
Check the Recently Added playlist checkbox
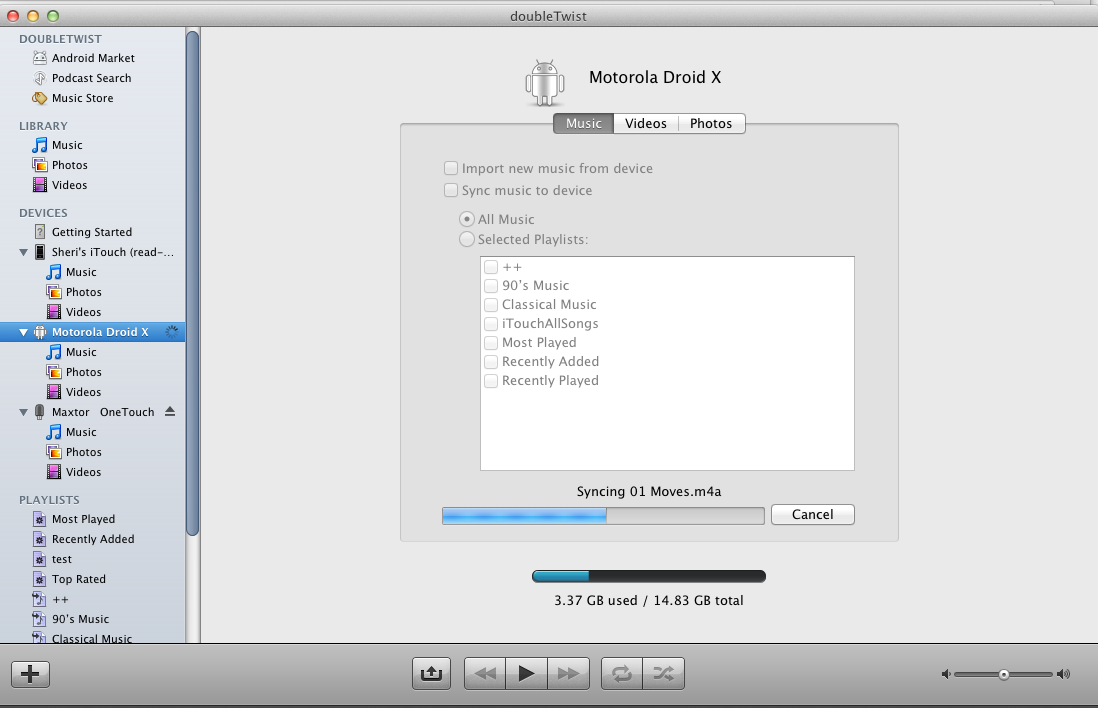491,361
